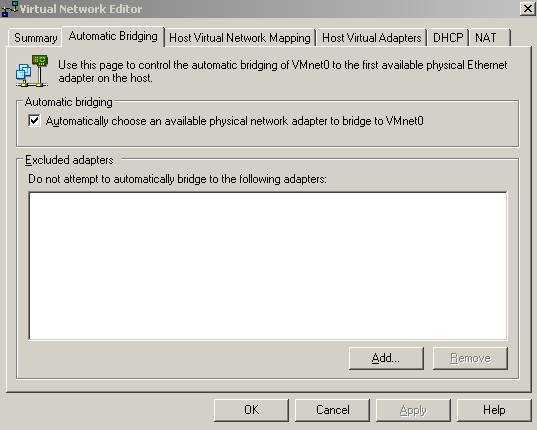Open the Host Virtual Network Mapping tab
Image resolution: width=537 pixels, height=430 pixels.
tap(240, 38)
